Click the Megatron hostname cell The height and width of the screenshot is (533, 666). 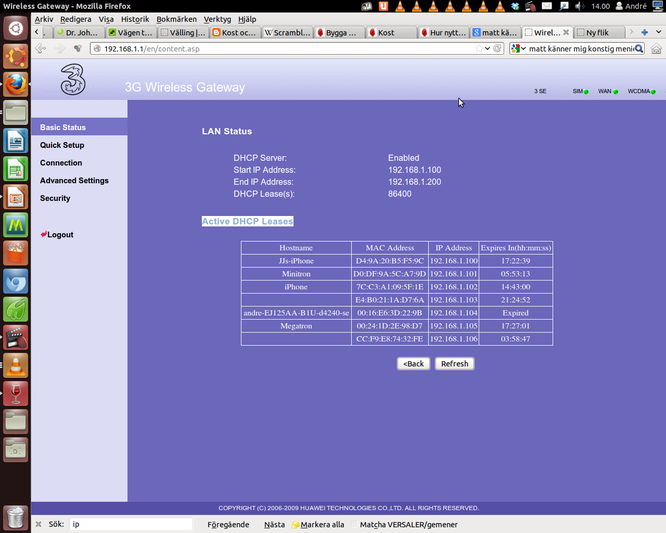pyautogui.click(x=296, y=326)
